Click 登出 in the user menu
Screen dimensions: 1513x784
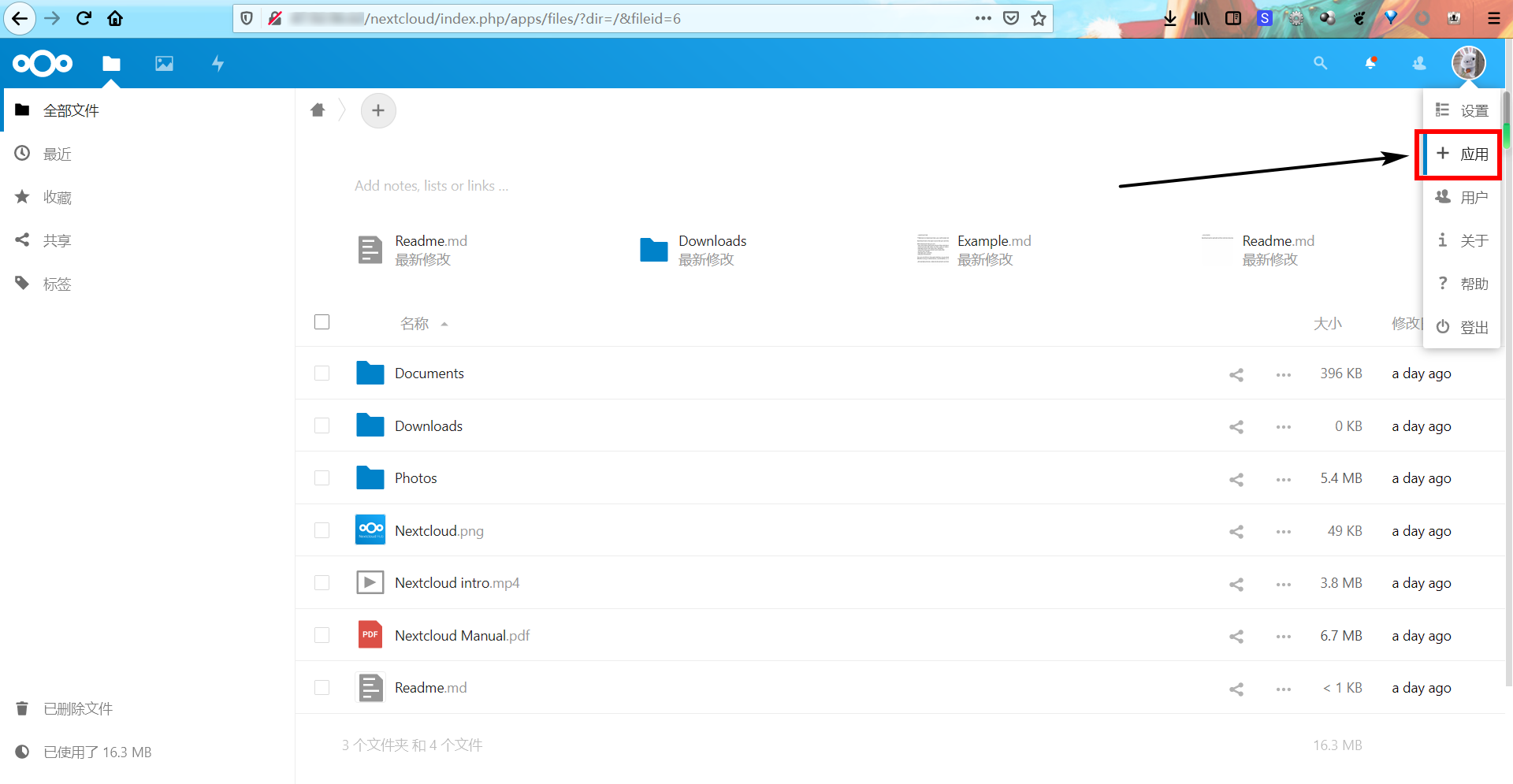point(1474,326)
